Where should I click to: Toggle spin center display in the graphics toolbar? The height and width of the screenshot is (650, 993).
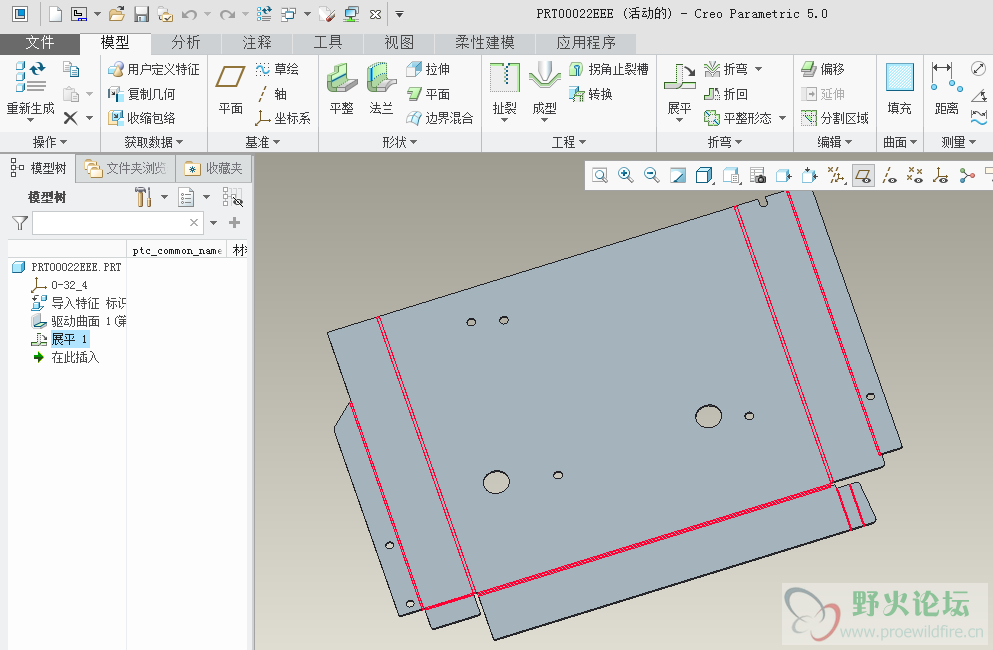click(x=967, y=175)
